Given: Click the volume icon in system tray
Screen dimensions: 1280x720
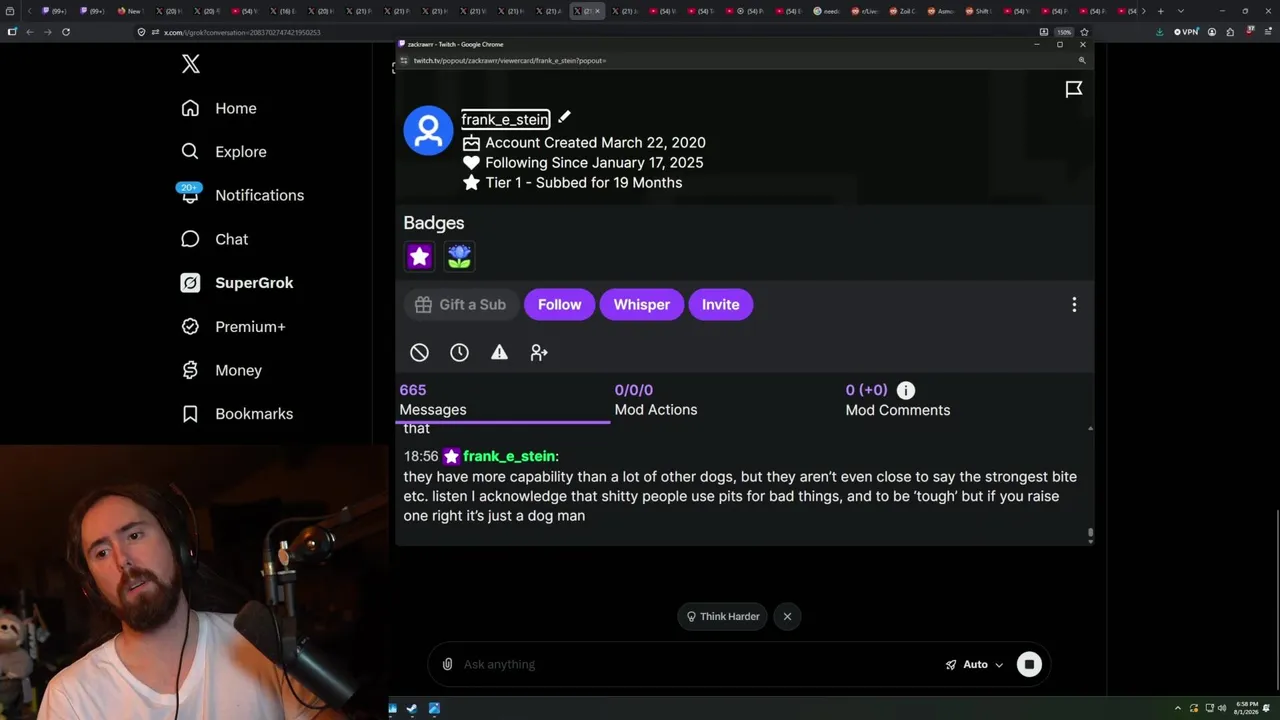Looking at the screenshot, I should pyautogui.click(x=1220, y=709).
